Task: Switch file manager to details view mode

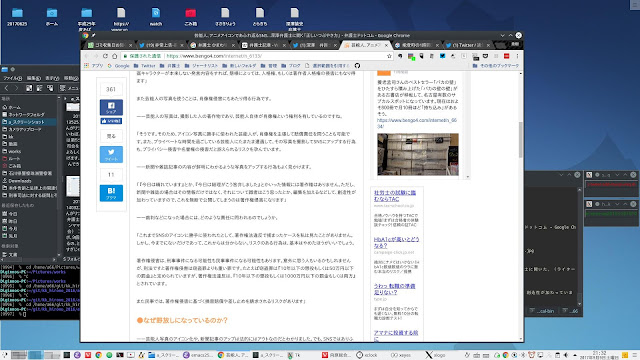Action: tap(50, 88)
